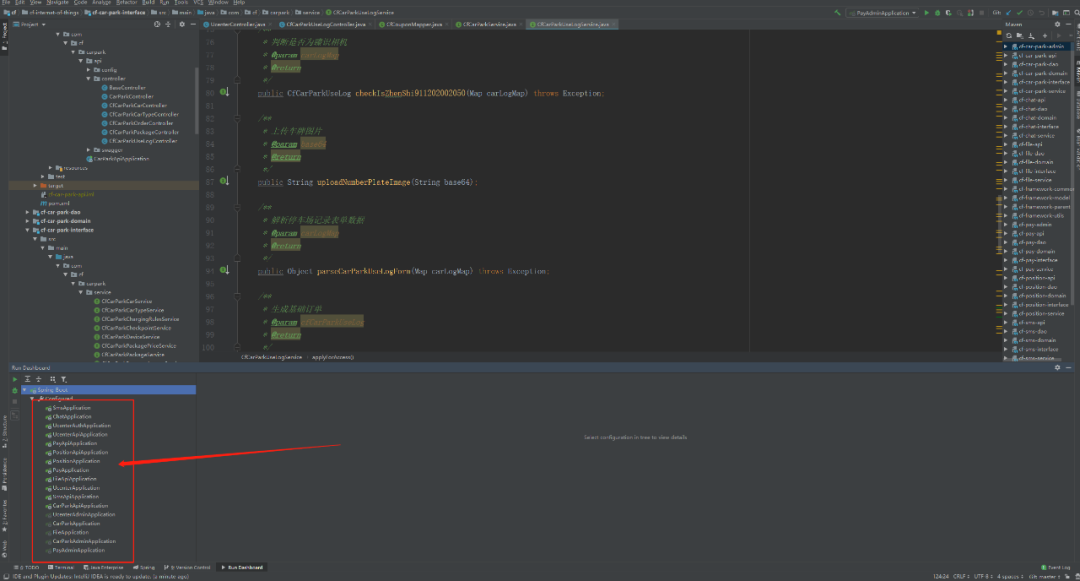Collapse the controller folder in project tree

coord(88,78)
